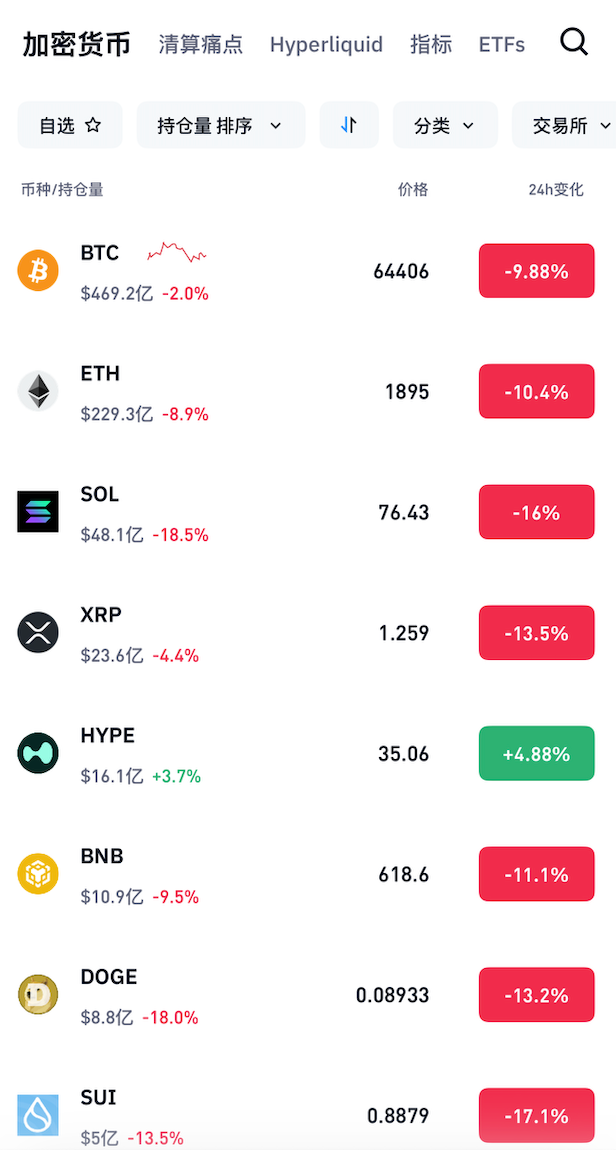Click the Bitcoin coin logo
The width and height of the screenshot is (616, 1150).
pyautogui.click(x=38, y=271)
